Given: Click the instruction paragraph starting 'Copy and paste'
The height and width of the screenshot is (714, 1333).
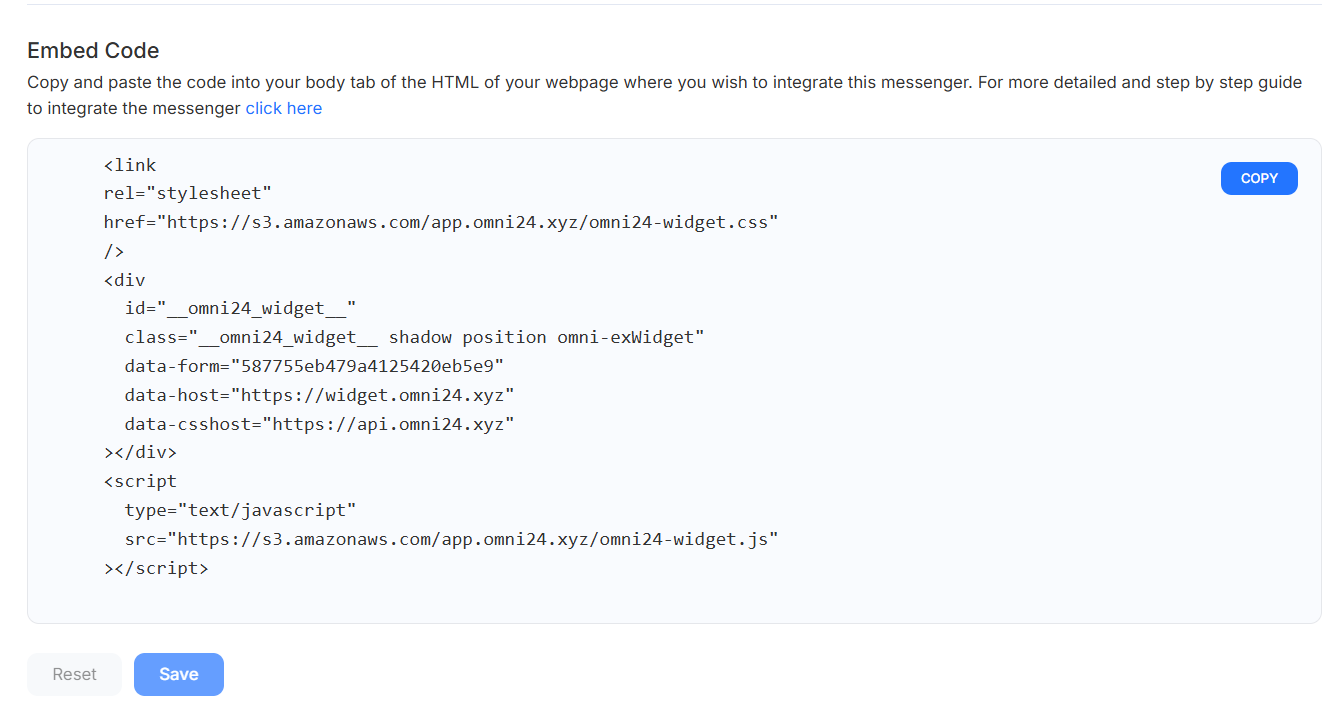Looking at the screenshot, I should (665, 95).
